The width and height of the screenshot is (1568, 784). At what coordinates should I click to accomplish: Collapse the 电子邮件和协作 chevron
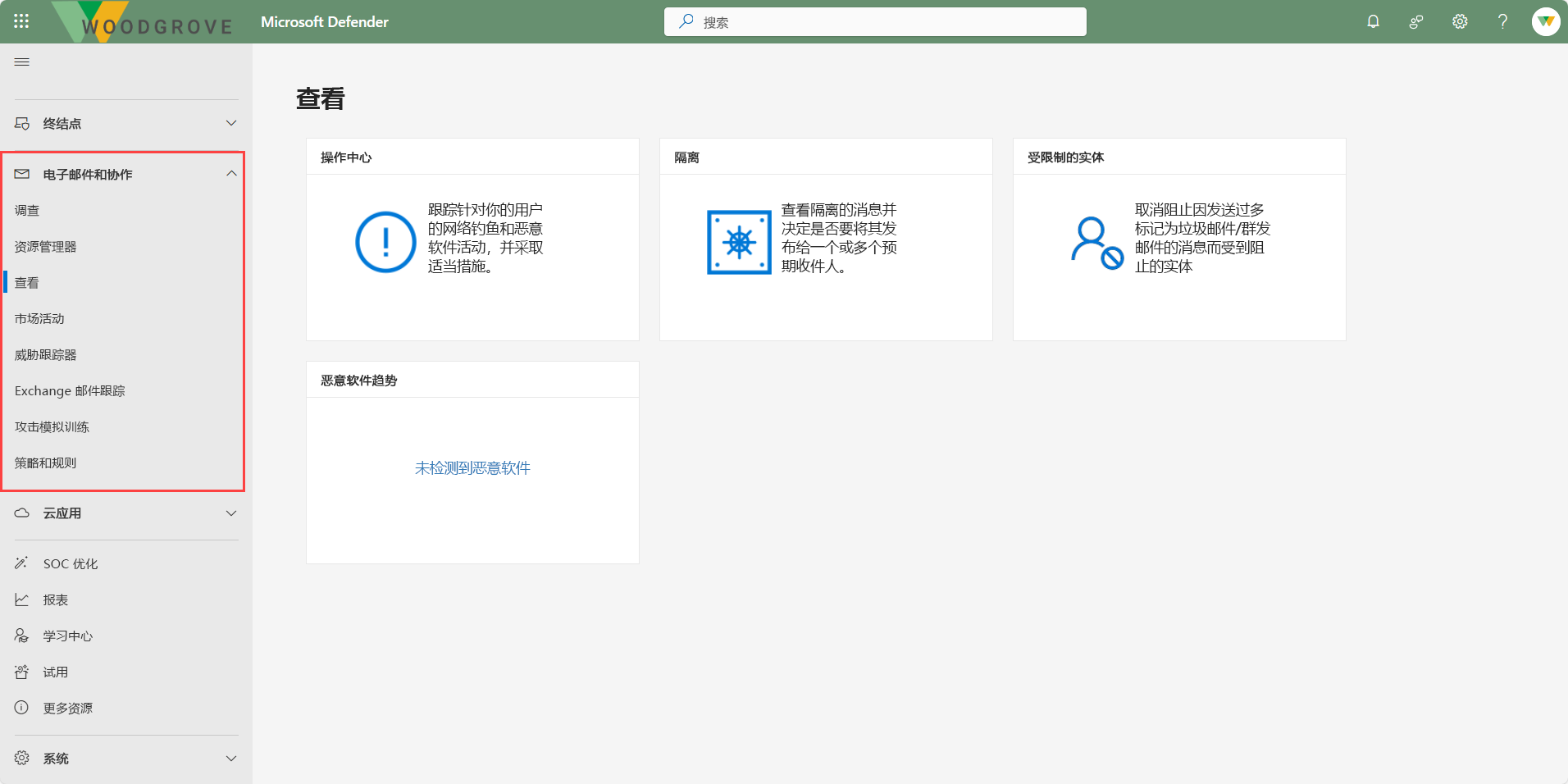coord(231,174)
